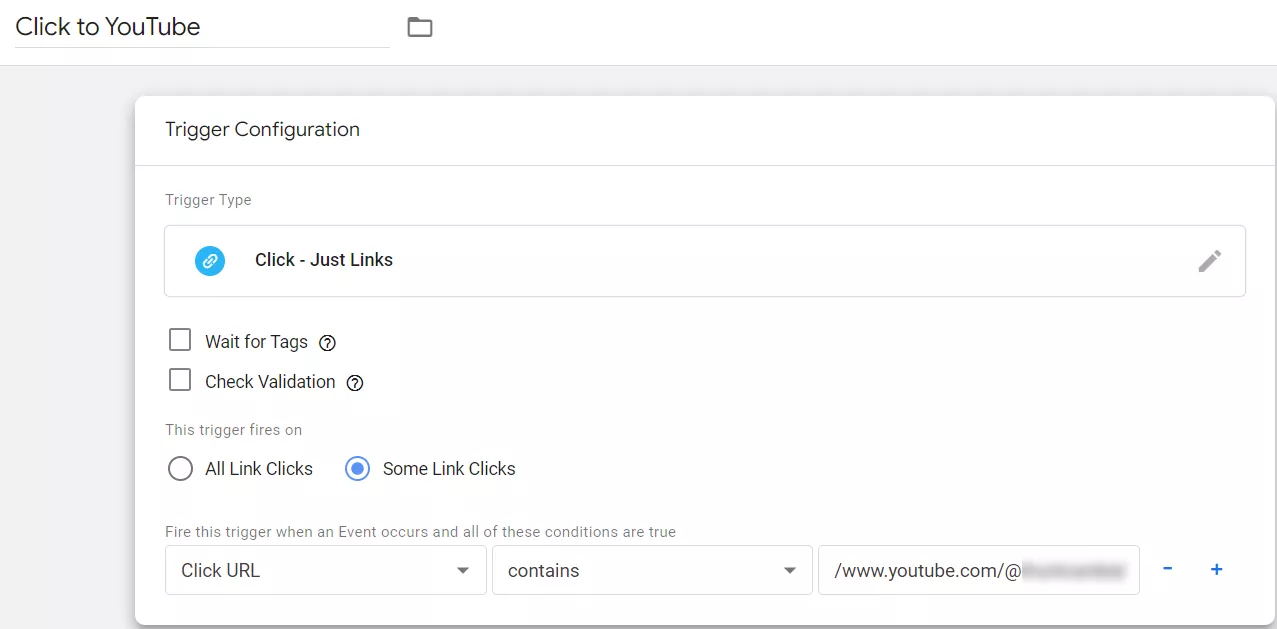This screenshot has height=629, width=1277.
Task: Click the blue link trigger type icon
Action: [x=210, y=261]
